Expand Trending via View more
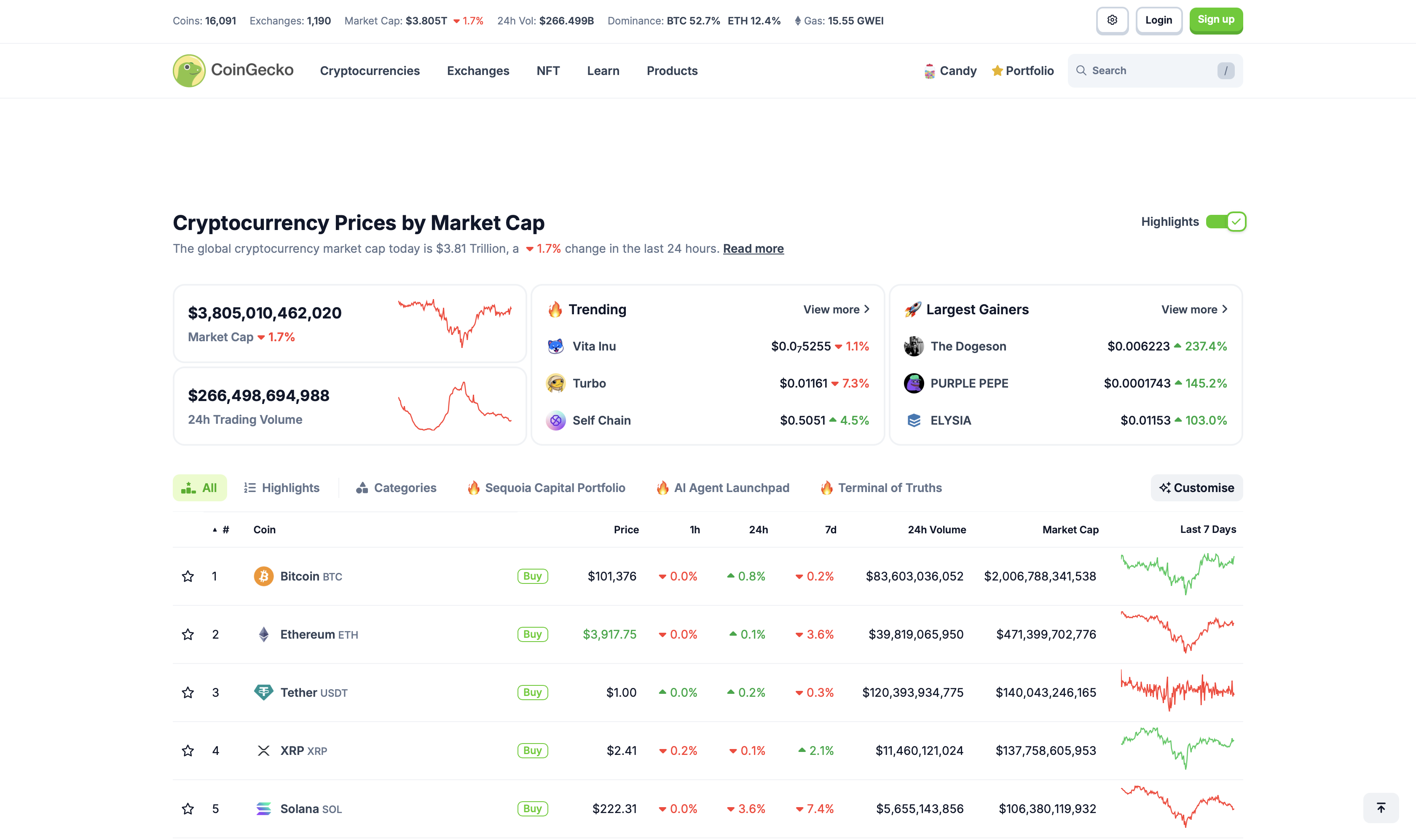Image resolution: width=1416 pixels, height=840 pixels. pos(836,310)
